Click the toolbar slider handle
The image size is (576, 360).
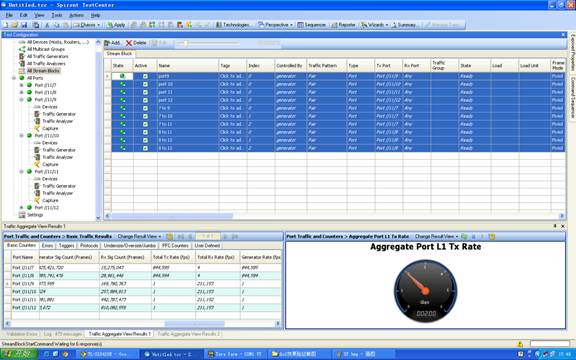click(186, 43)
